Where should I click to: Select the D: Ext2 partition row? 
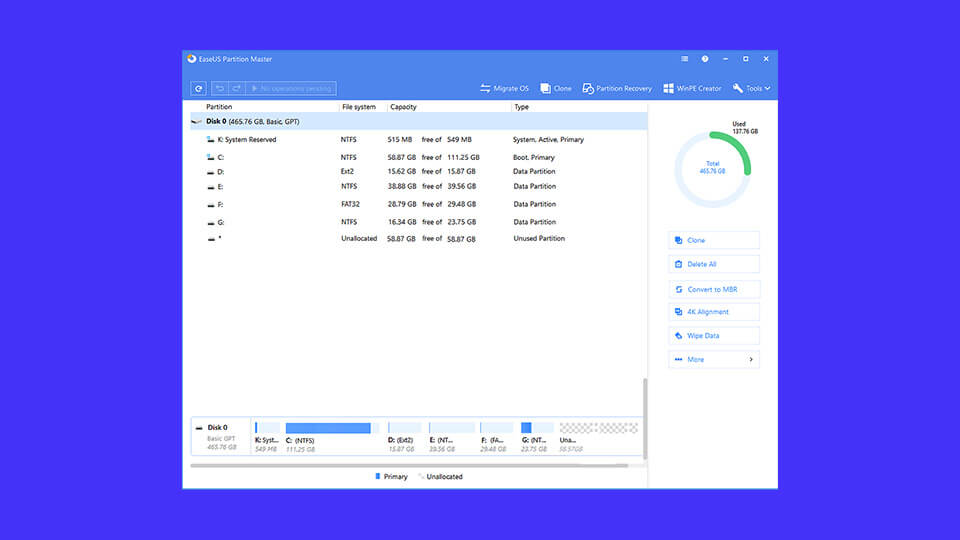tap(419, 171)
